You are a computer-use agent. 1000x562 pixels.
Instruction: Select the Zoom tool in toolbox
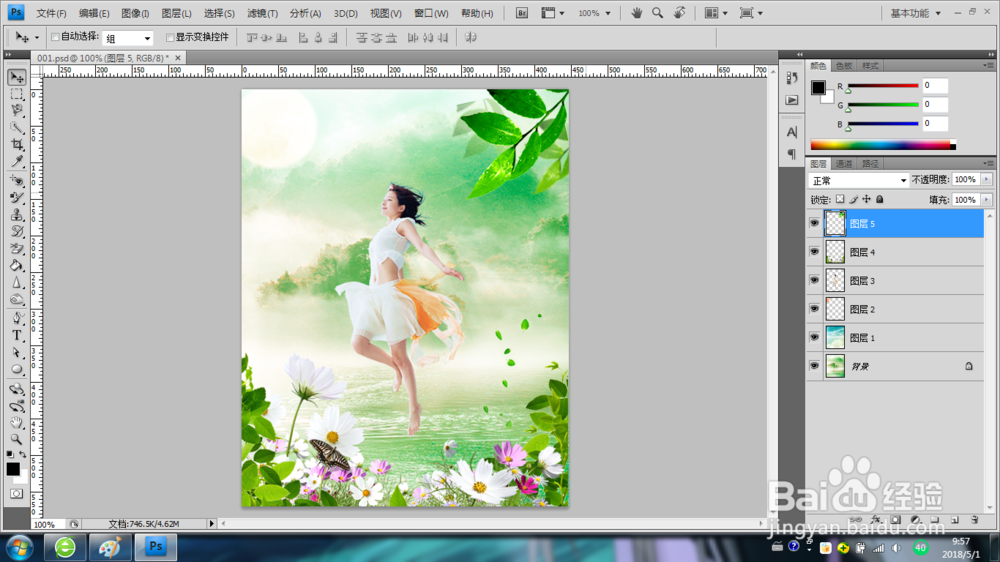pos(17,440)
